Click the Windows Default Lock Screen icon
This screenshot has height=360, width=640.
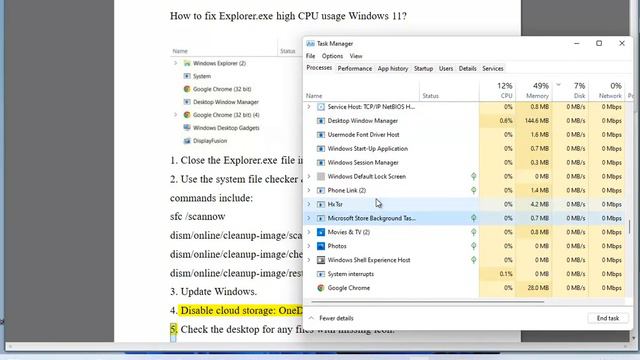tap(321, 176)
